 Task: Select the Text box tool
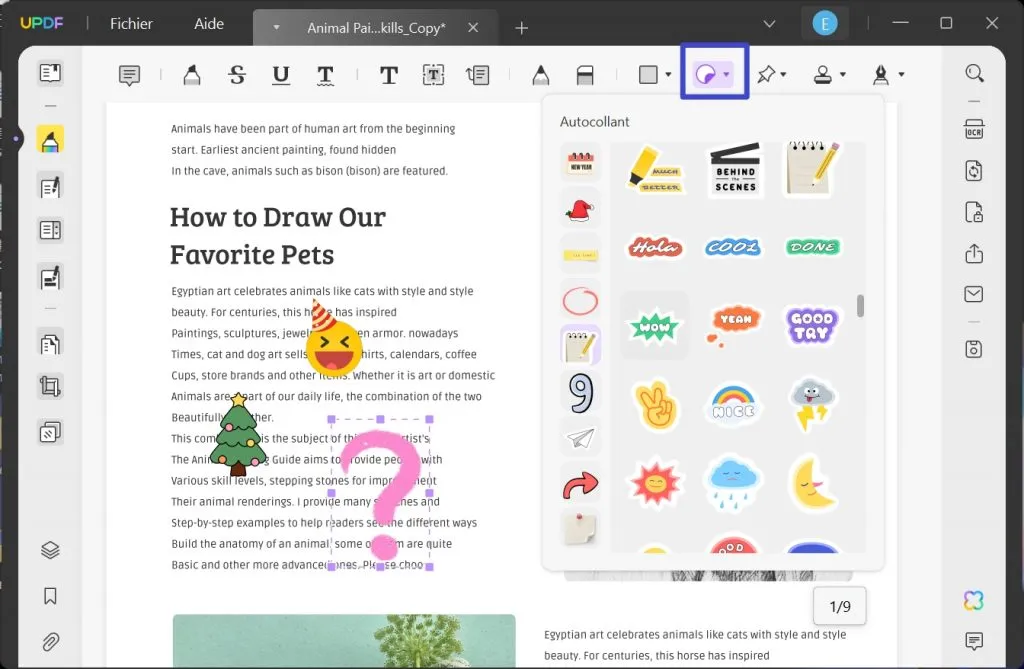click(433, 75)
